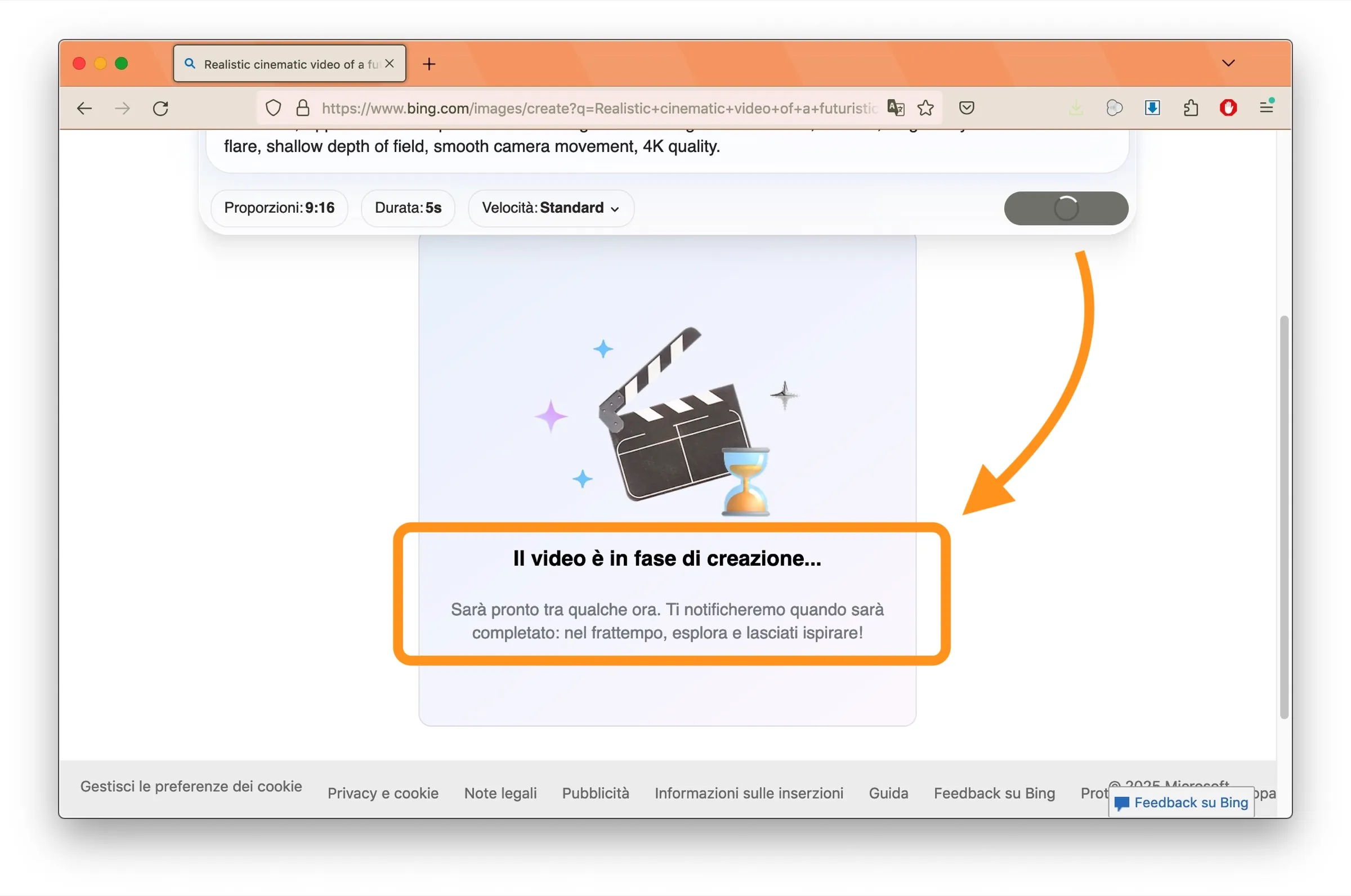Bookmark this page with the star icon
This screenshot has height=896, width=1351.
927,107
